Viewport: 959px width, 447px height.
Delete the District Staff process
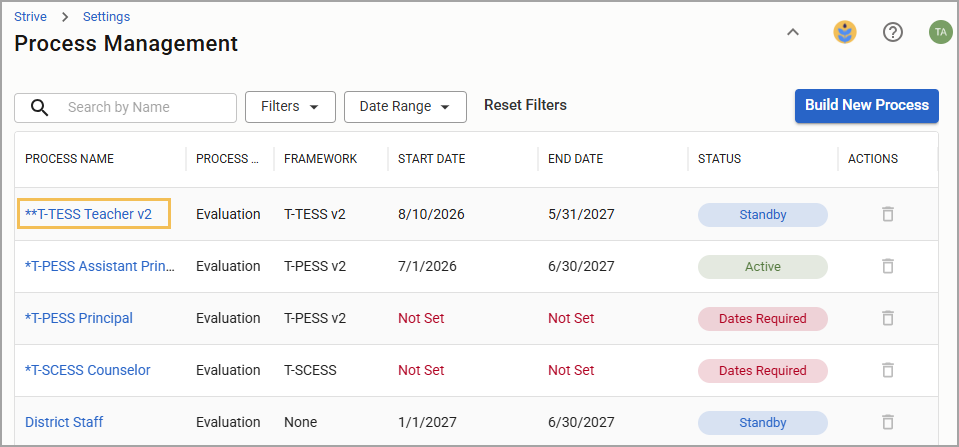[887, 422]
